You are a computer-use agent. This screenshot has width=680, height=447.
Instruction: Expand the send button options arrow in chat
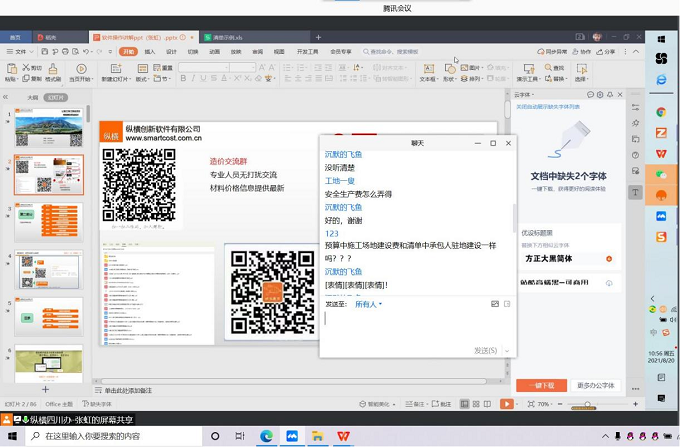507,350
